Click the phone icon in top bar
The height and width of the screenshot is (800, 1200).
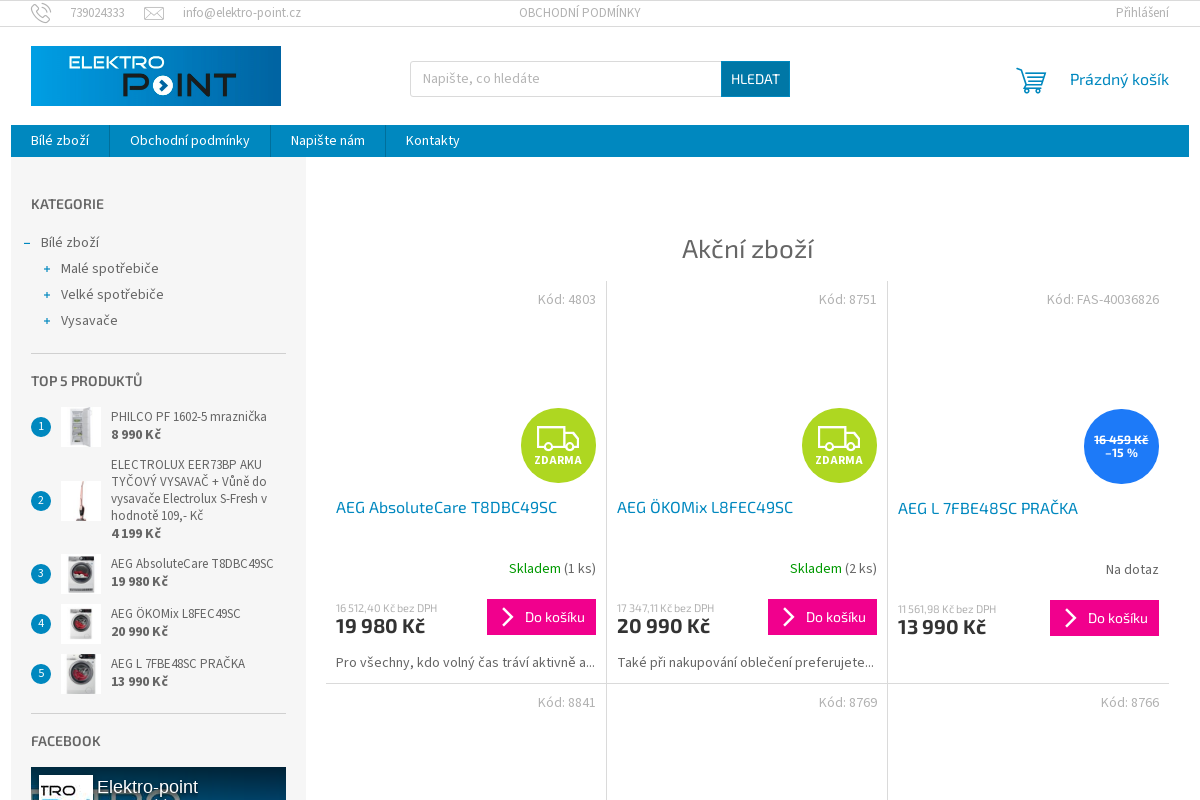tap(40, 13)
